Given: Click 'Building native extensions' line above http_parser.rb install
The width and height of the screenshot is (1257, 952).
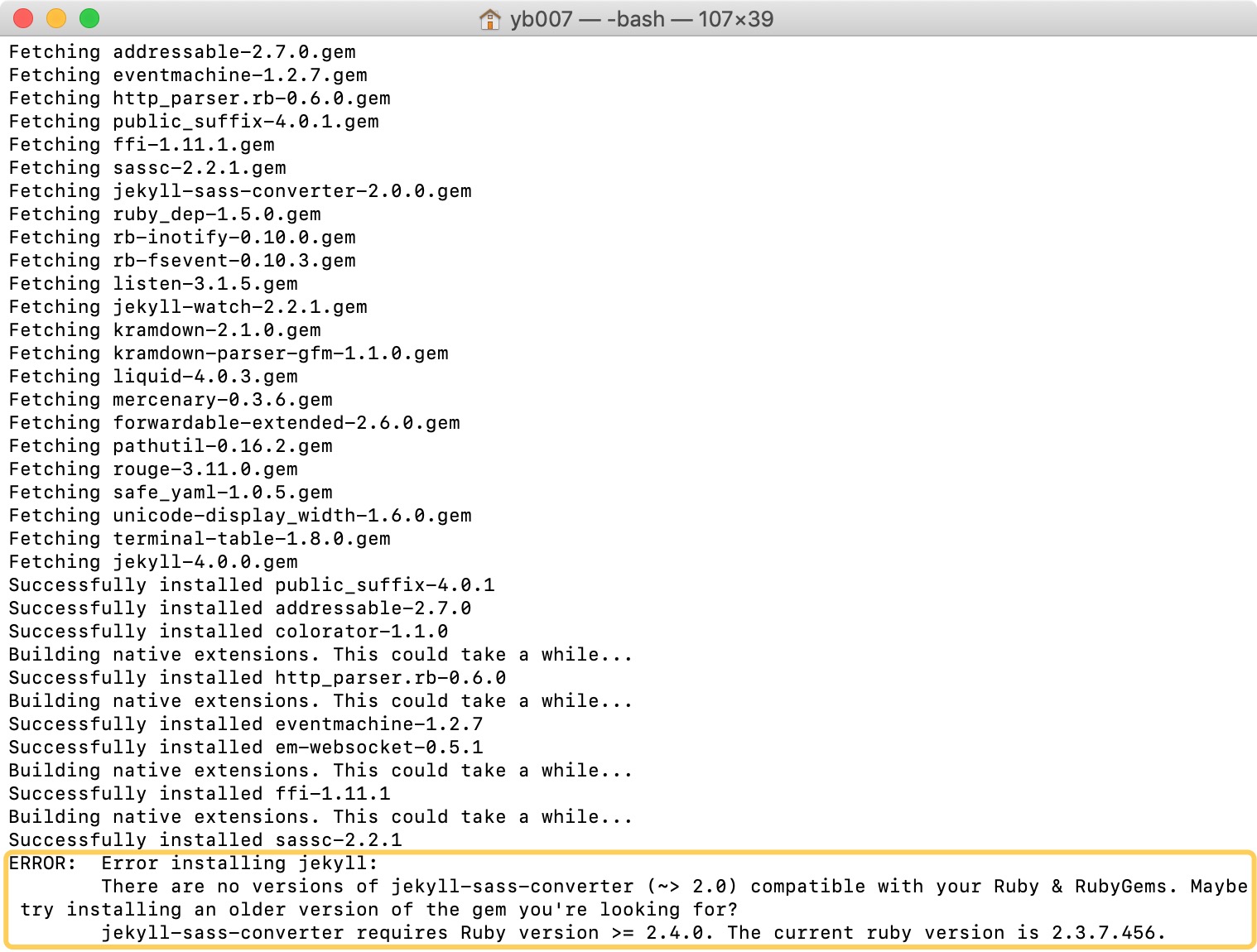Looking at the screenshot, I should point(320,655).
